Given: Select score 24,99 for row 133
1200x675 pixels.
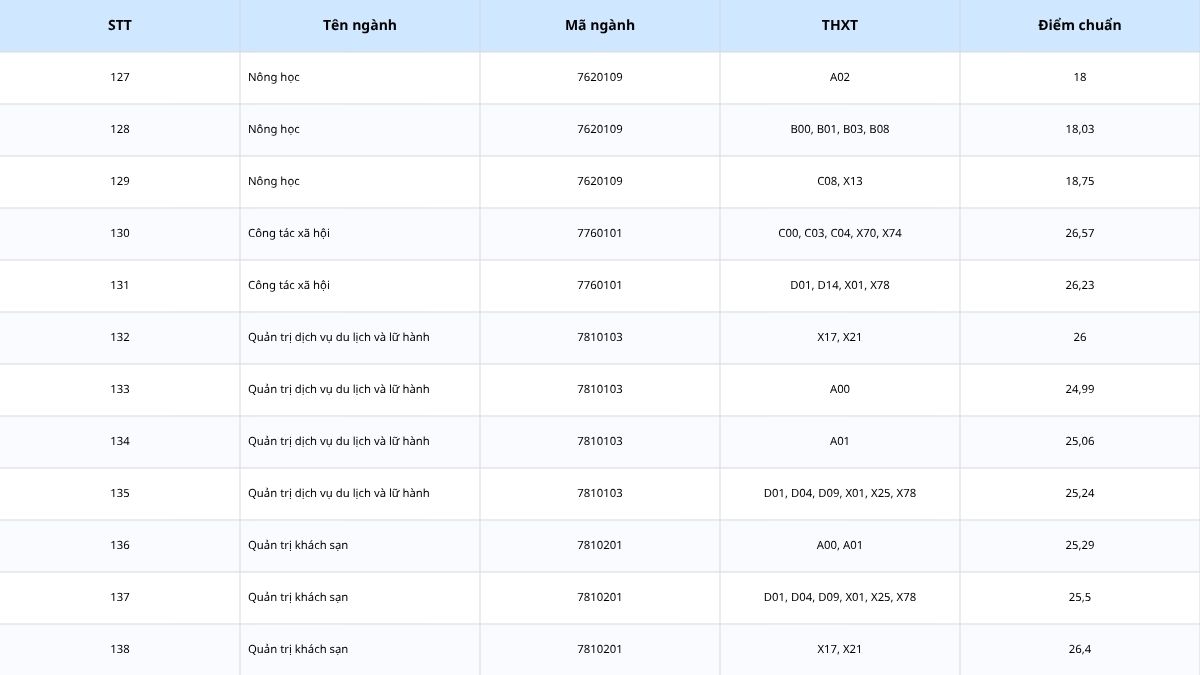Looking at the screenshot, I should 1080,390.
